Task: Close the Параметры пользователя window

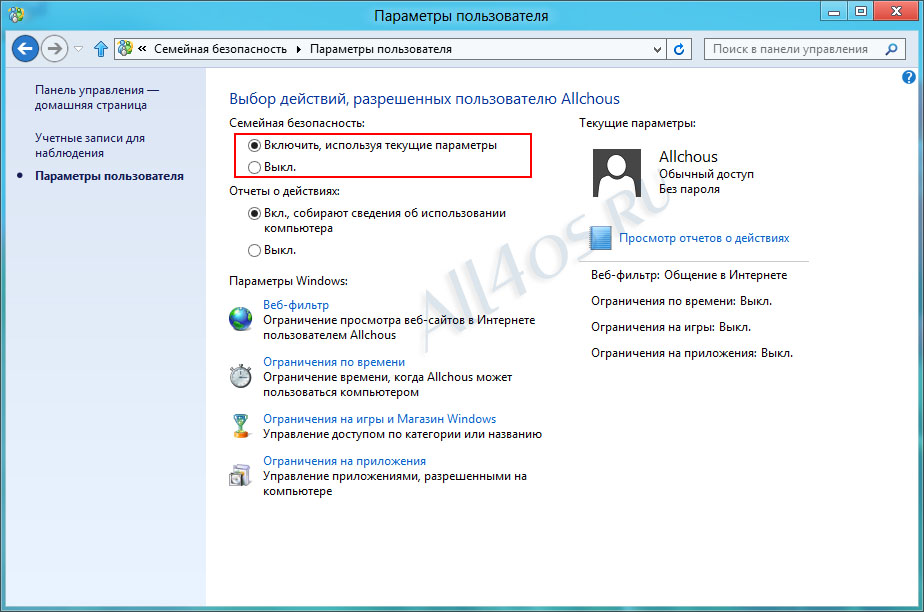Action: [896, 11]
